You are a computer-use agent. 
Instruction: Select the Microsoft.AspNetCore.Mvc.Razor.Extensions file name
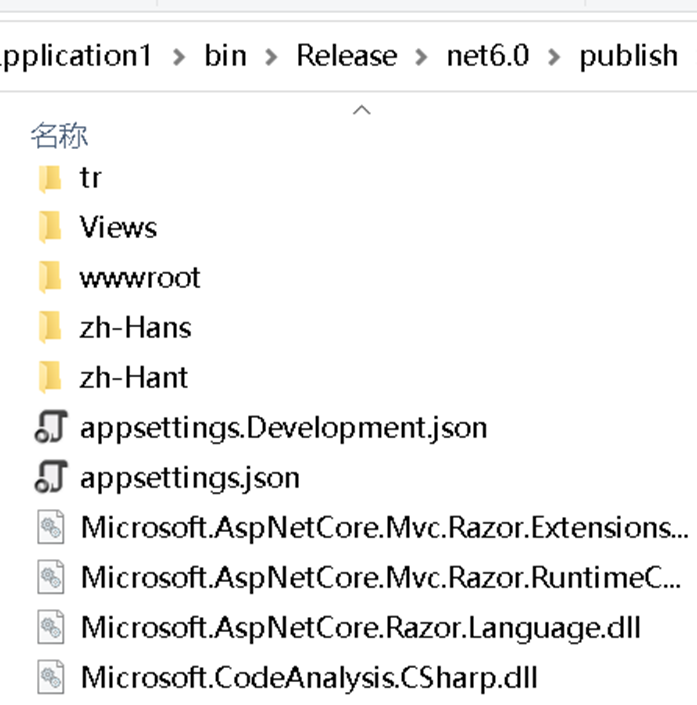point(385,527)
